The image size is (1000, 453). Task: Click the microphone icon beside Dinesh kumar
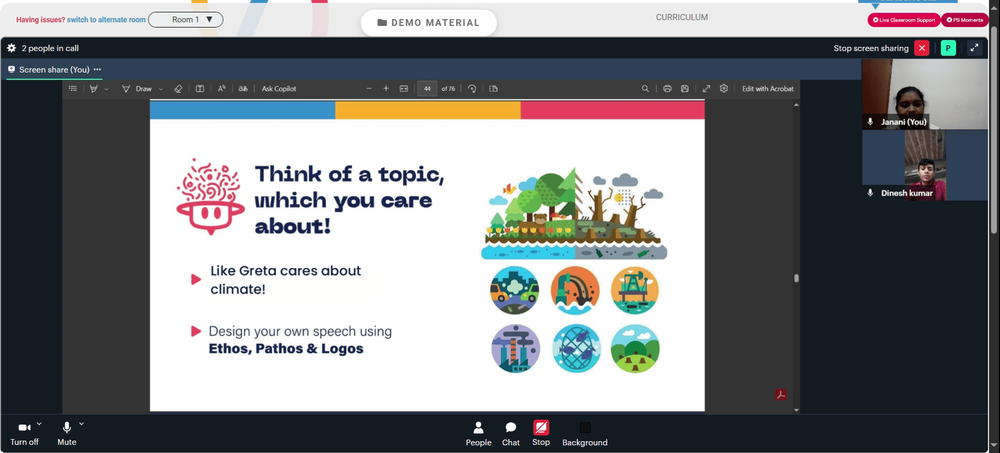tap(871, 193)
